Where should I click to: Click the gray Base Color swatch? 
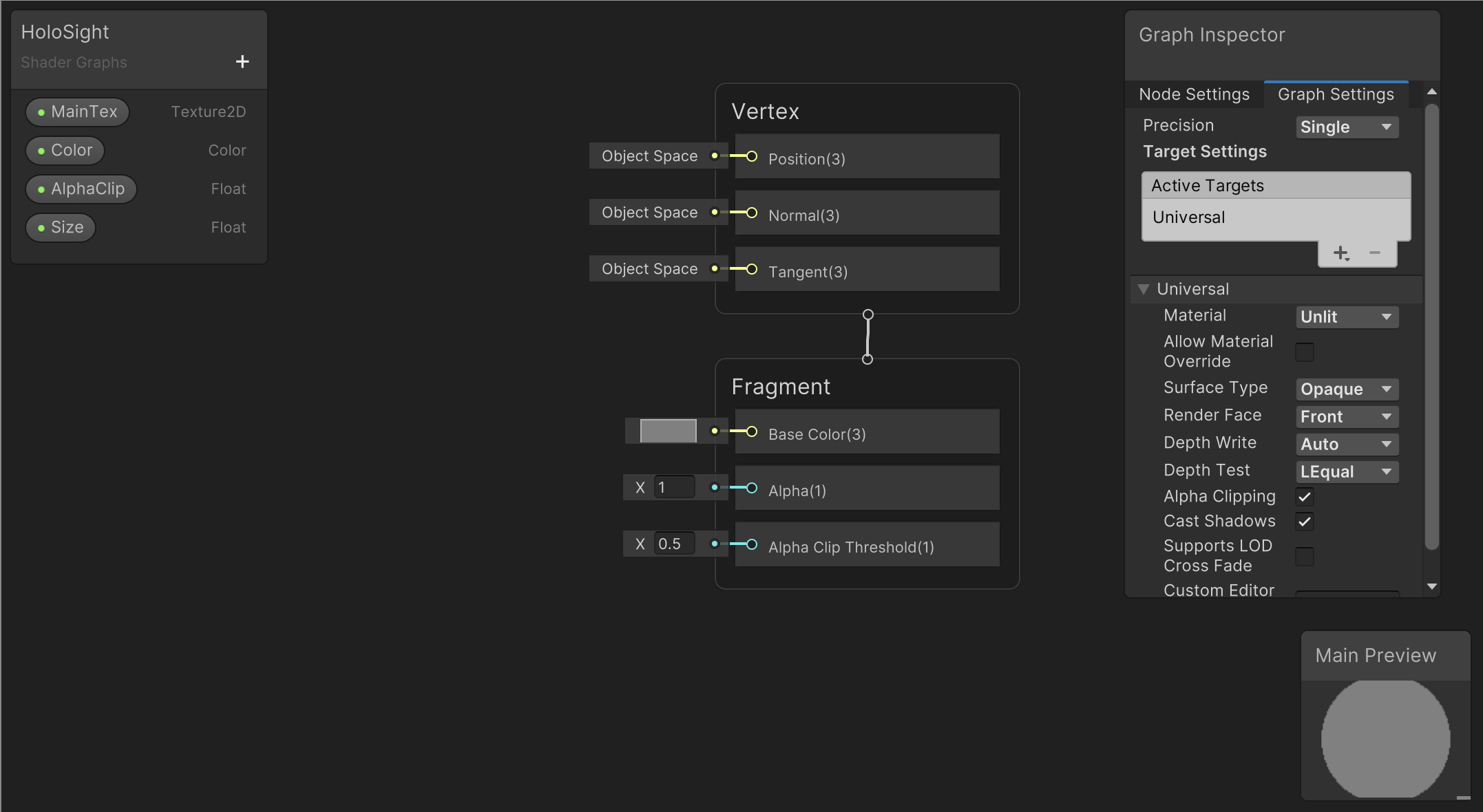coord(668,431)
